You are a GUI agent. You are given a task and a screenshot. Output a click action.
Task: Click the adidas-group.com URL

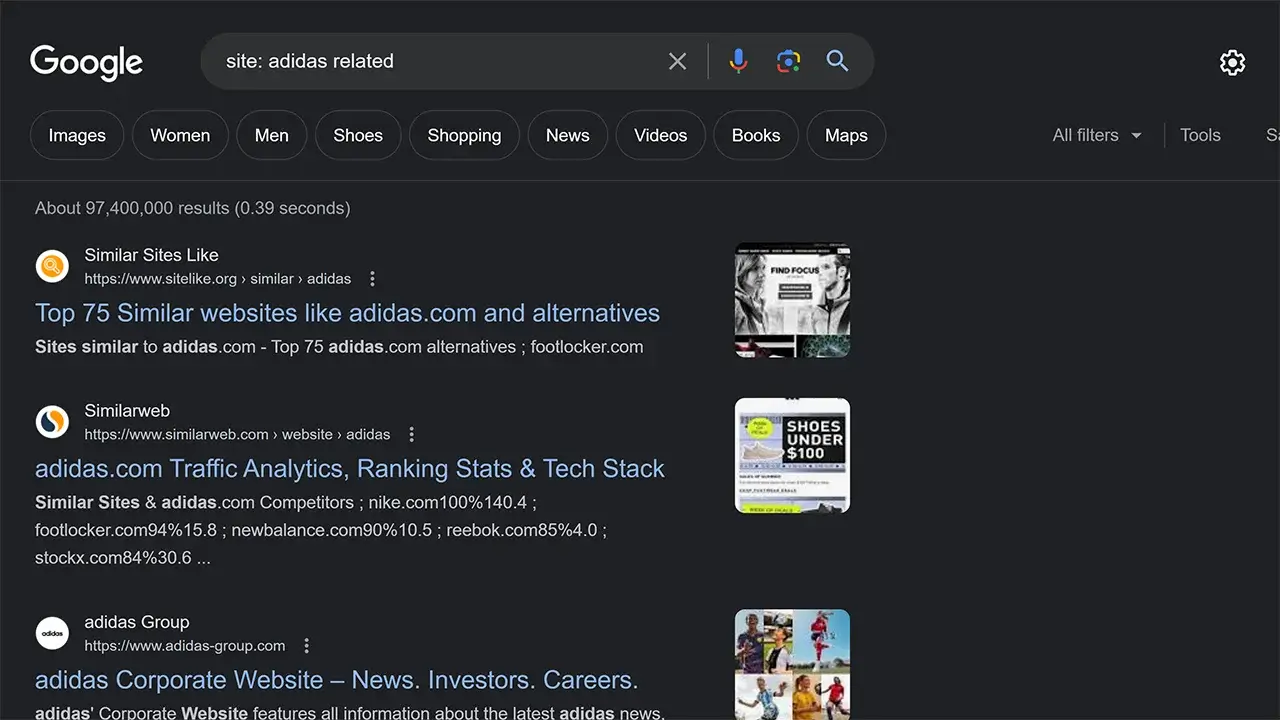(x=185, y=646)
